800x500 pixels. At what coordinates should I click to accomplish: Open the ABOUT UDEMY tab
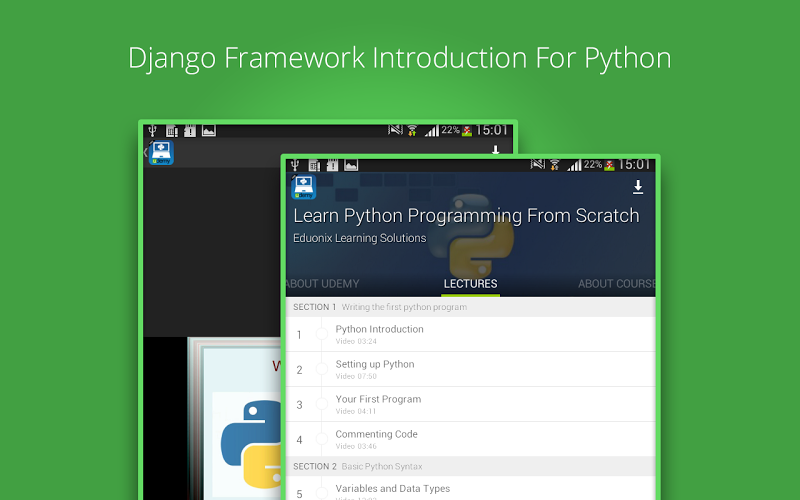322,284
